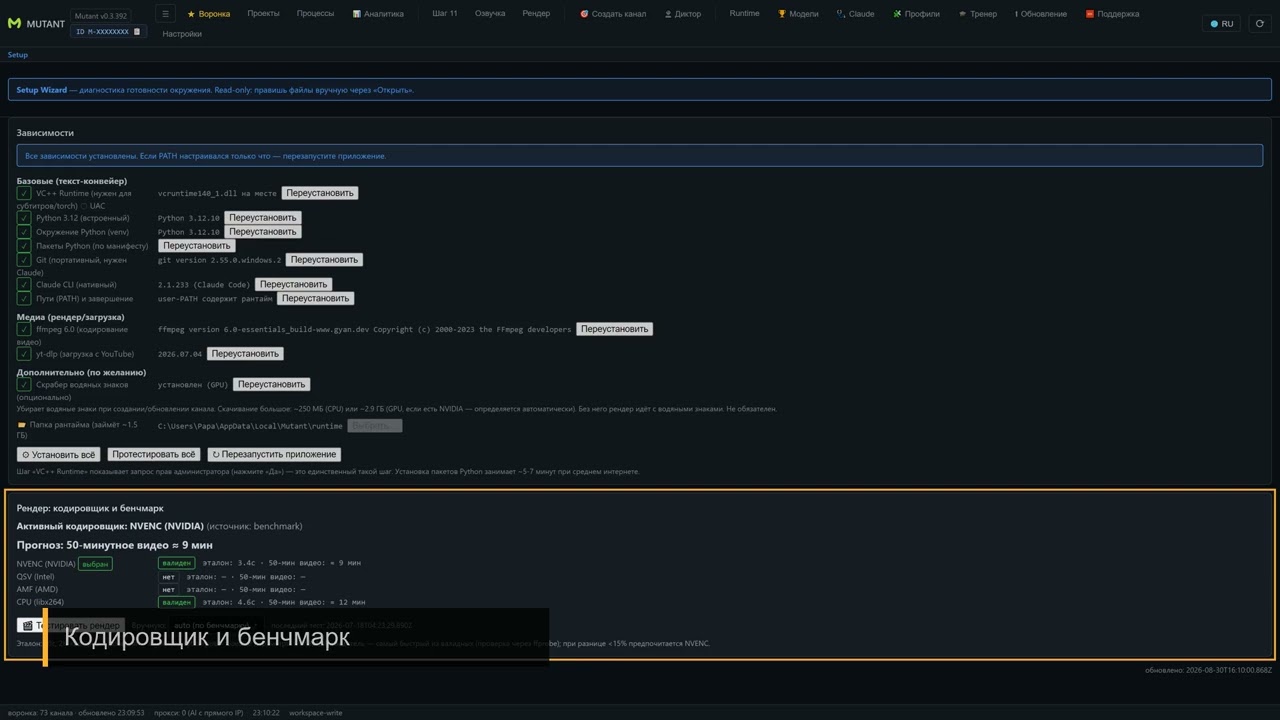This screenshot has height=720, width=1280.
Task: Click the folder icon by Папка рантайма
Action: coord(22,425)
